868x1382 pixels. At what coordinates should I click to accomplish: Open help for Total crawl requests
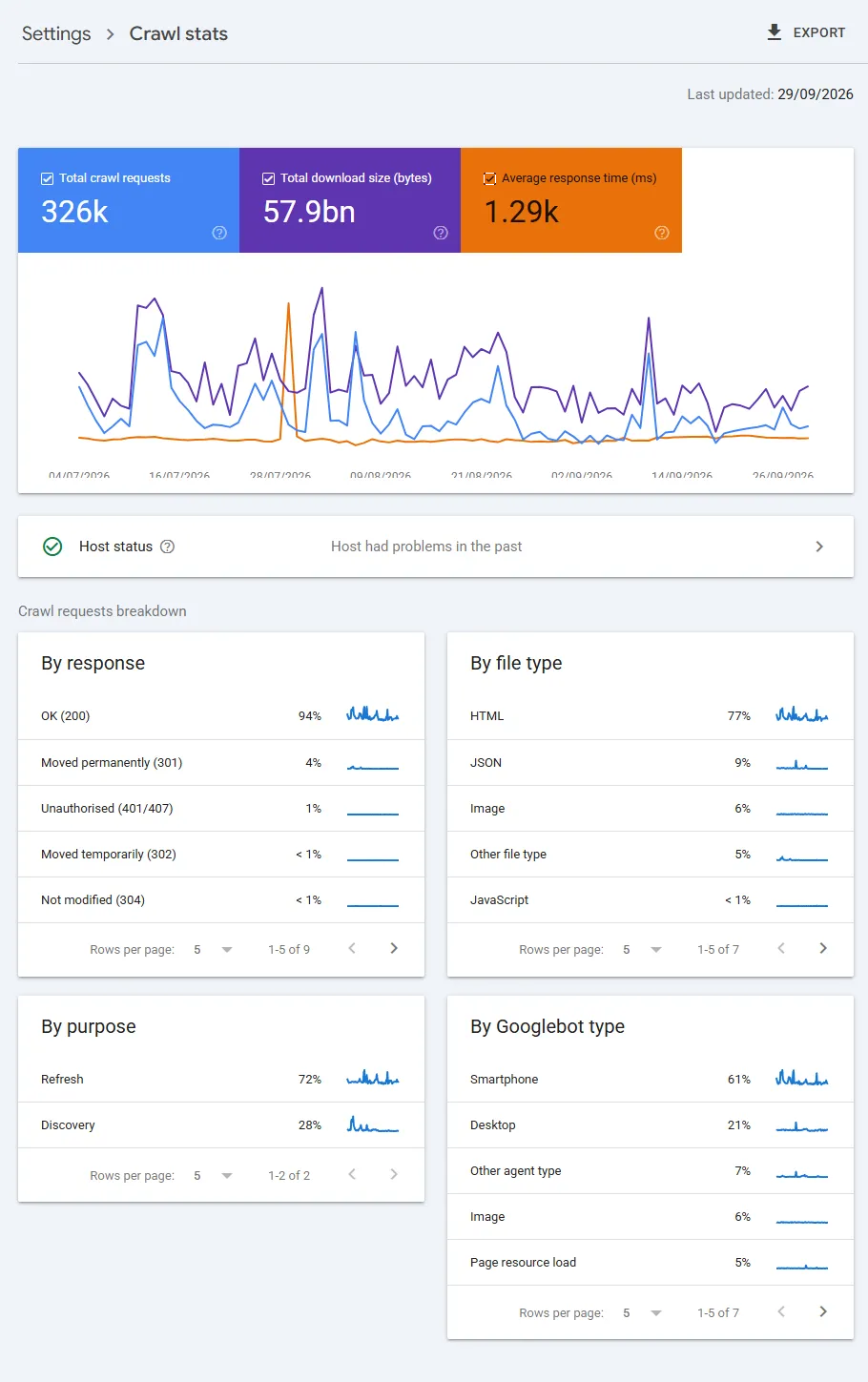(x=219, y=233)
